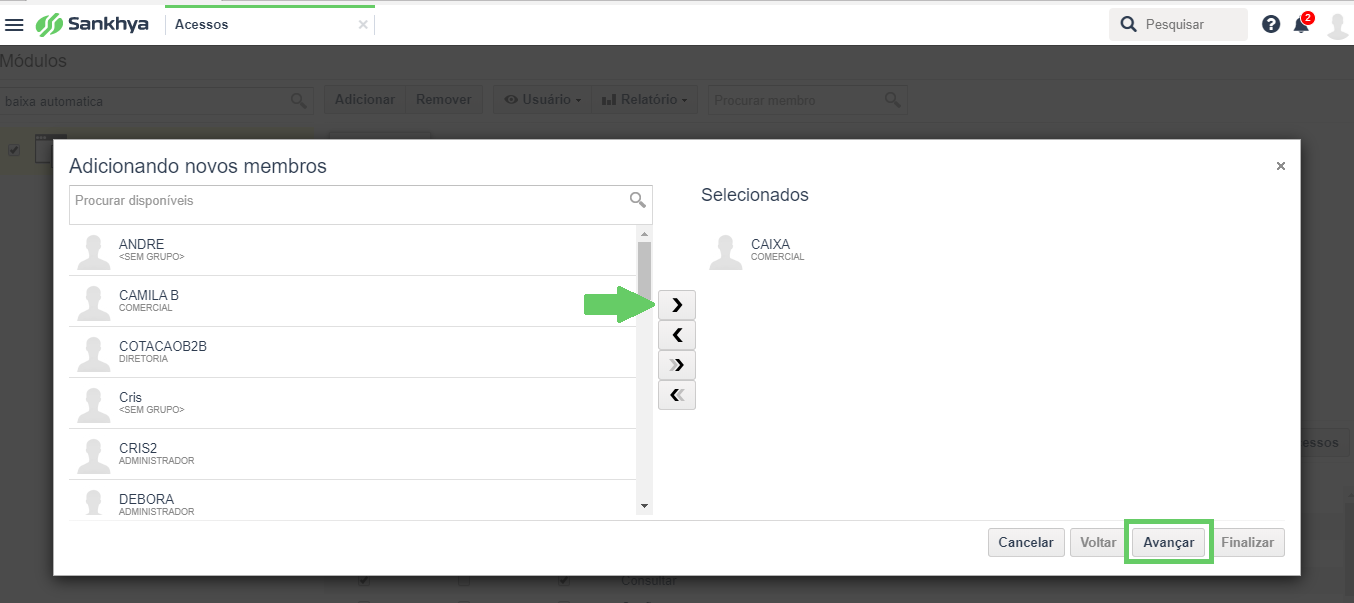Remove selected member with left arrow
This screenshot has width=1354, height=603.
[677, 335]
